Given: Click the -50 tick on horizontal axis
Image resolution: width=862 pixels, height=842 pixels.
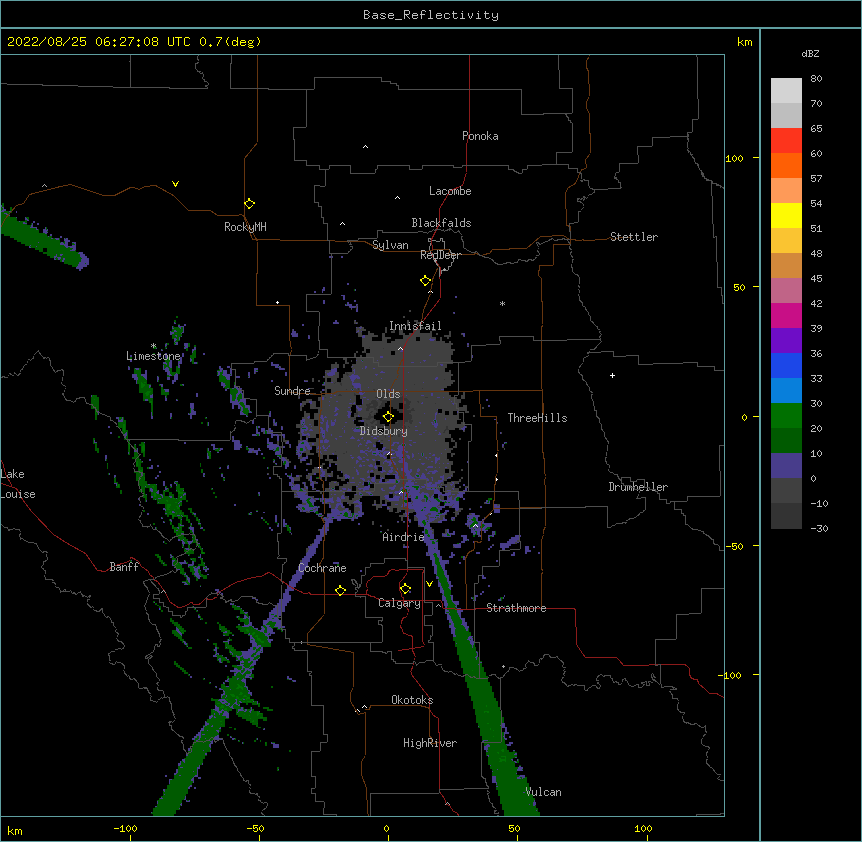Looking at the screenshot, I should tap(255, 829).
